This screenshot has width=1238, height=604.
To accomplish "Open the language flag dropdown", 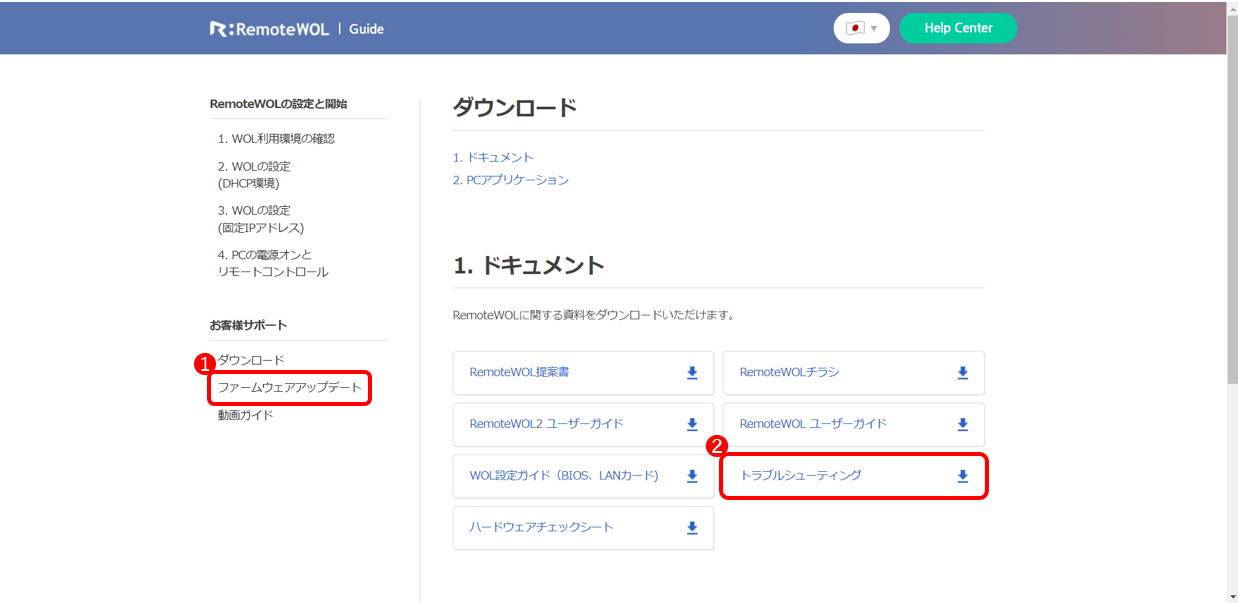I will pyautogui.click(x=861, y=28).
